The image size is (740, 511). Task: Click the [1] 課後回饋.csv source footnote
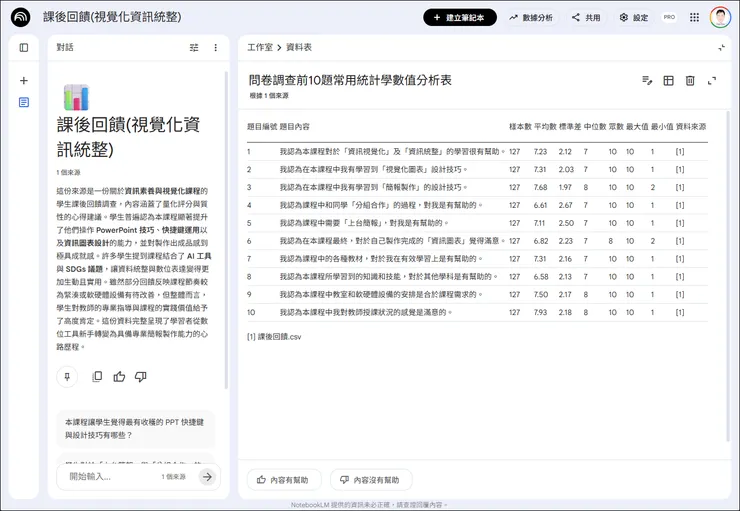[x=274, y=337]
